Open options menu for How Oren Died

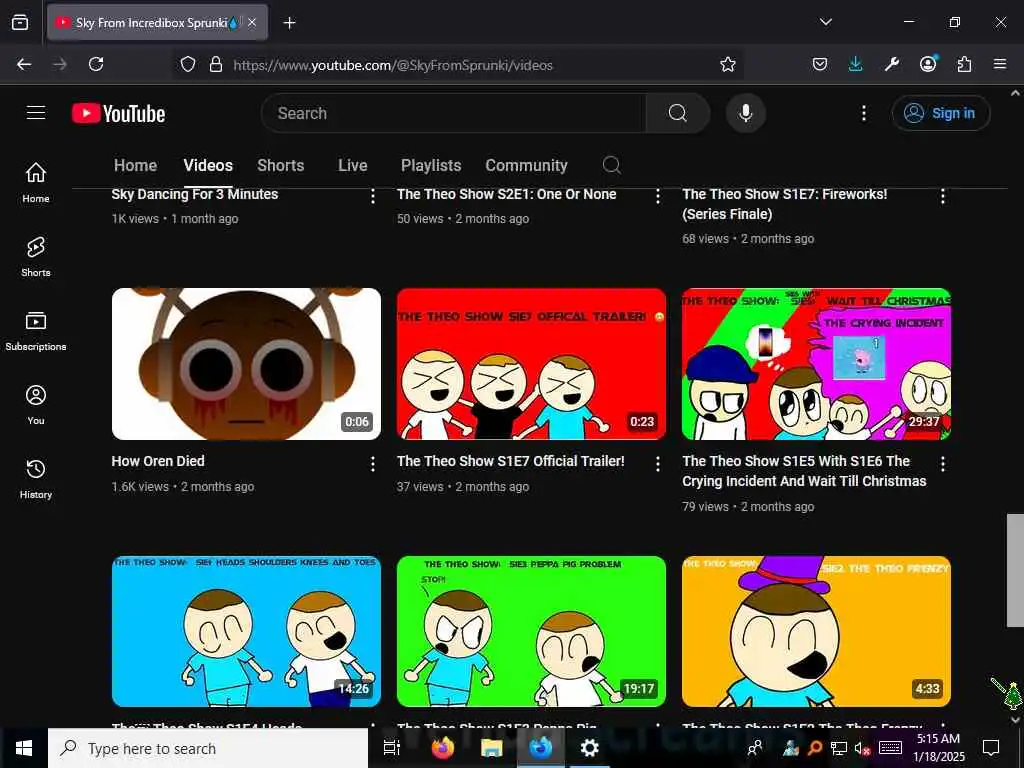click(373, 464)
